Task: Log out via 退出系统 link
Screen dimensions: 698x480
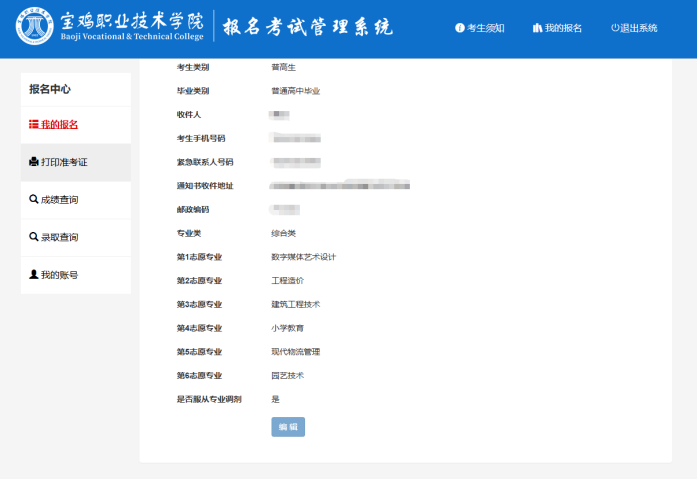Action: 639,28
